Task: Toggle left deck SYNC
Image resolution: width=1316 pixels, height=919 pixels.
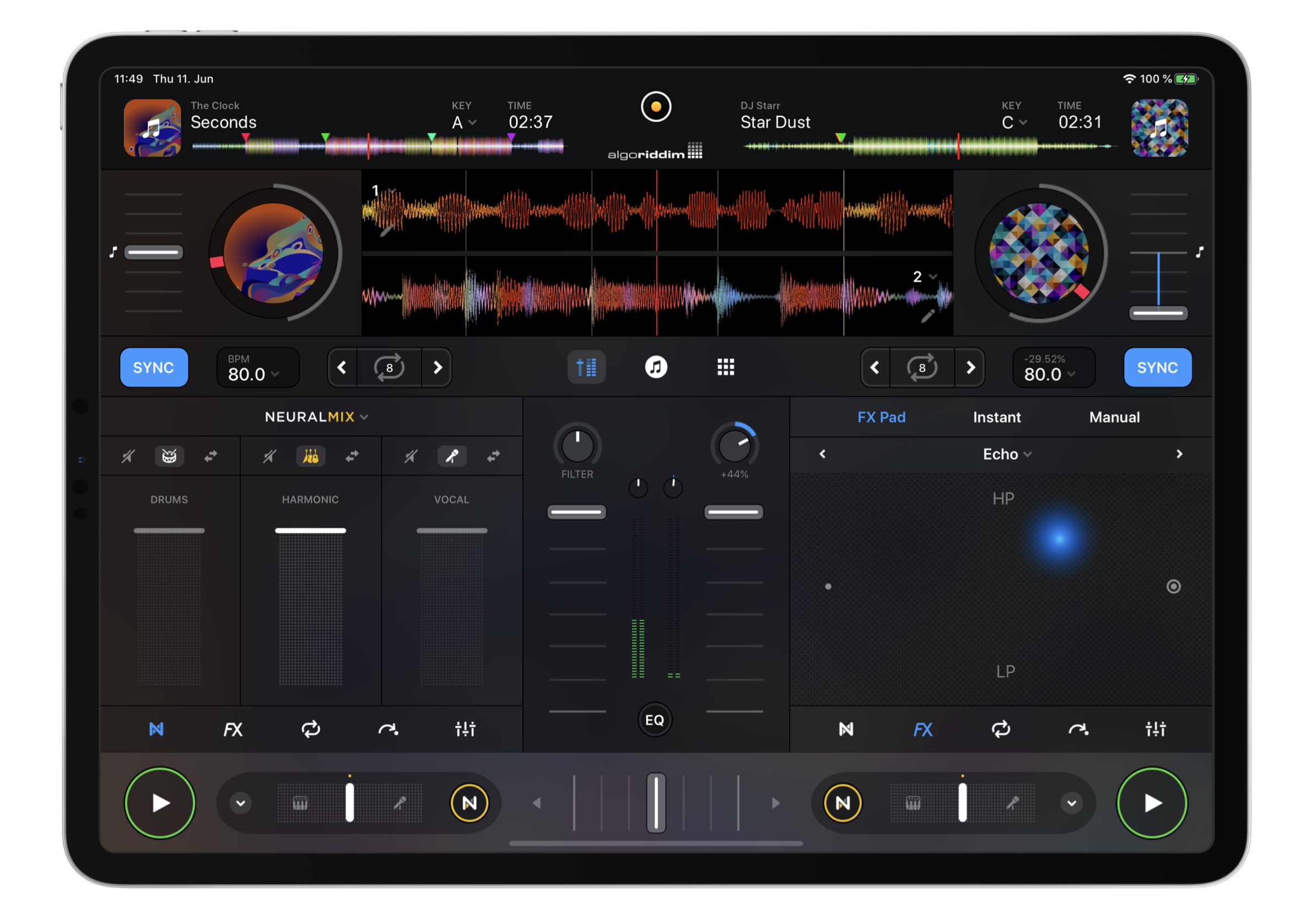Action: [154, 367]
